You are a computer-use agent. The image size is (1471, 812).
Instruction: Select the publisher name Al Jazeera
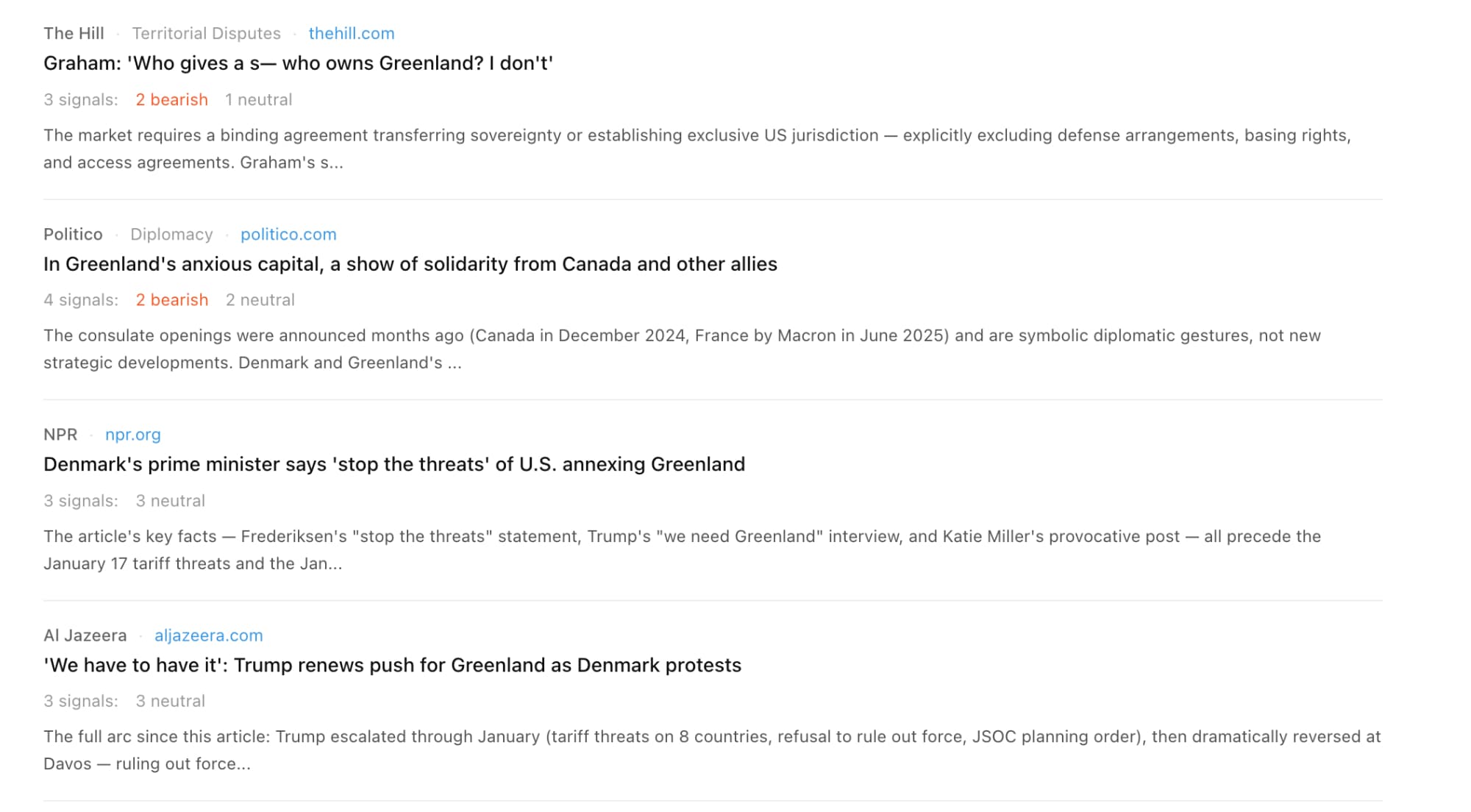coord(85,635)
